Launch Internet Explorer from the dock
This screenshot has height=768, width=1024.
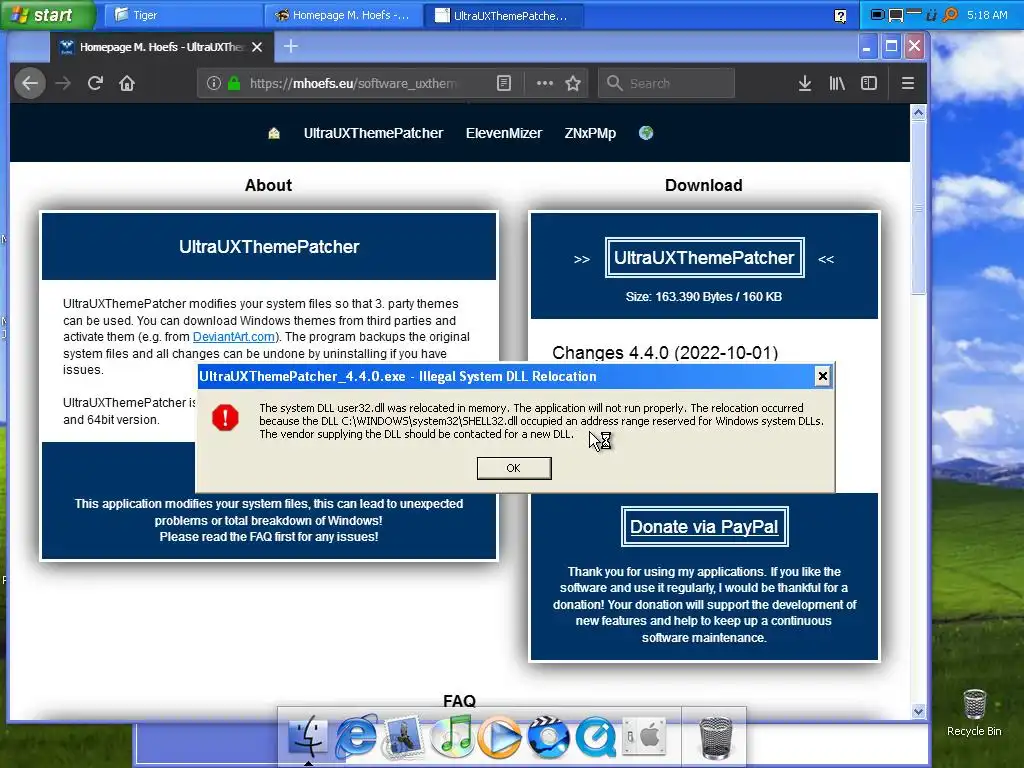(x=356, y=736)
